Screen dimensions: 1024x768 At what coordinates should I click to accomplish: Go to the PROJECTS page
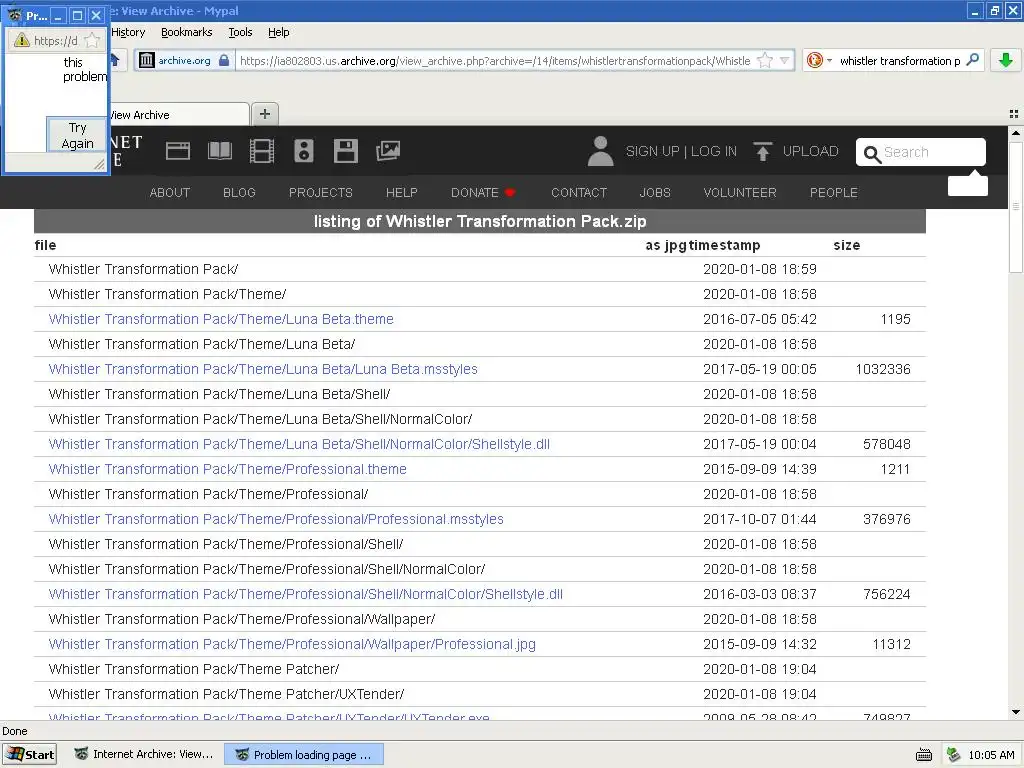(x=321, y=193)
